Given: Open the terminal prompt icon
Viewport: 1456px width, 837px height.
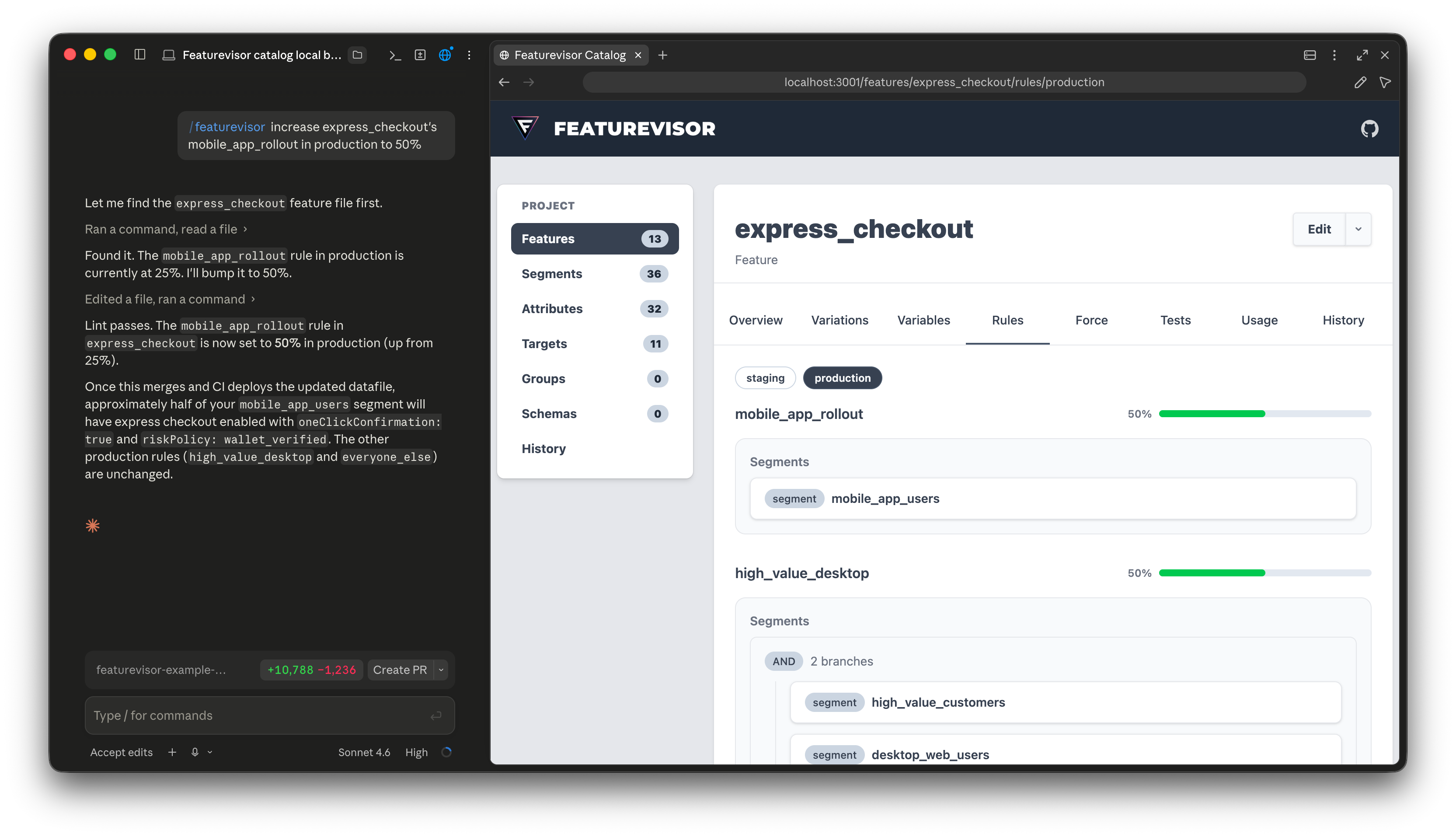Looking at the screenshot, I should 395,55.
